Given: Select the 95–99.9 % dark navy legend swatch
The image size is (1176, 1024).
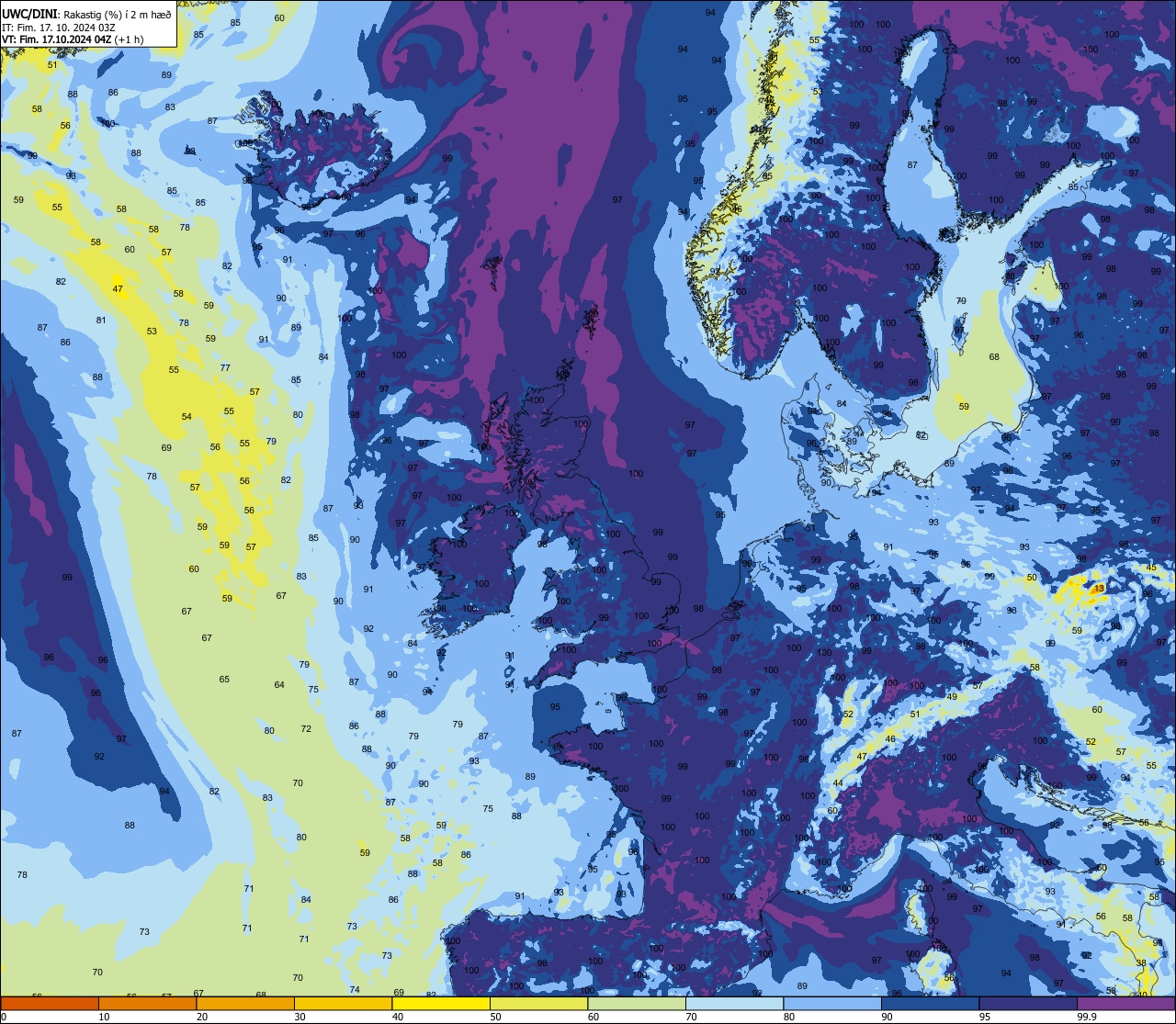Looking at the screenshot, I should coord(1028,1003).
